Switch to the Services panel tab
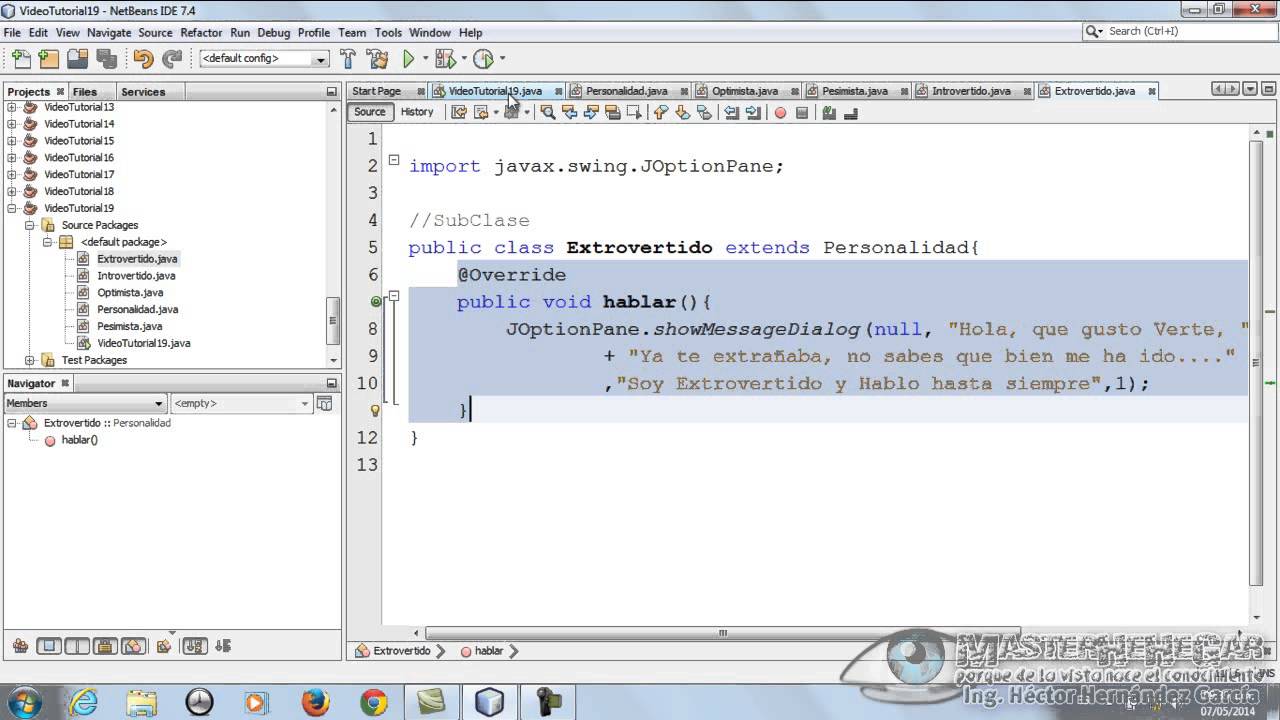Viewport: 1280px width, 720px height. tap(143, 92)
